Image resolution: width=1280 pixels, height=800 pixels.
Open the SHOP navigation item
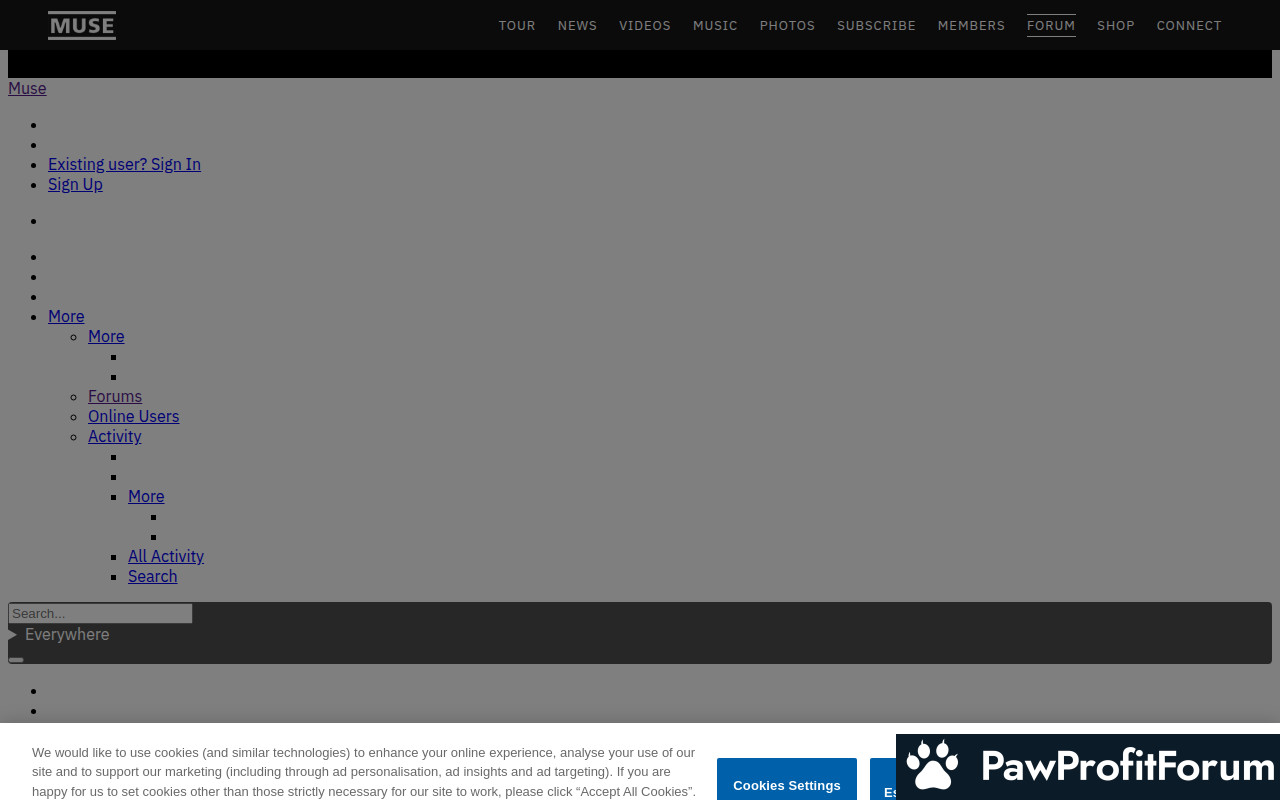(x=1116, y=26)
